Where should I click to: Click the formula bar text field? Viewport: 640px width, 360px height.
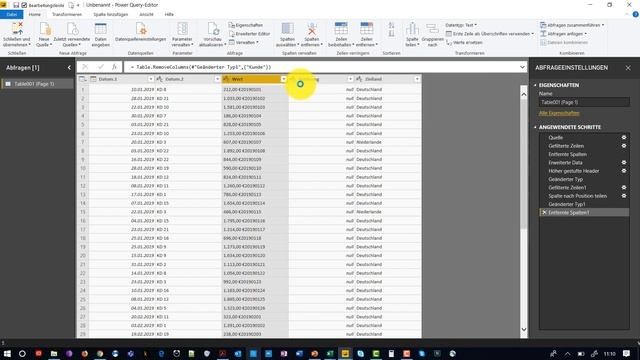pos(320,67)
